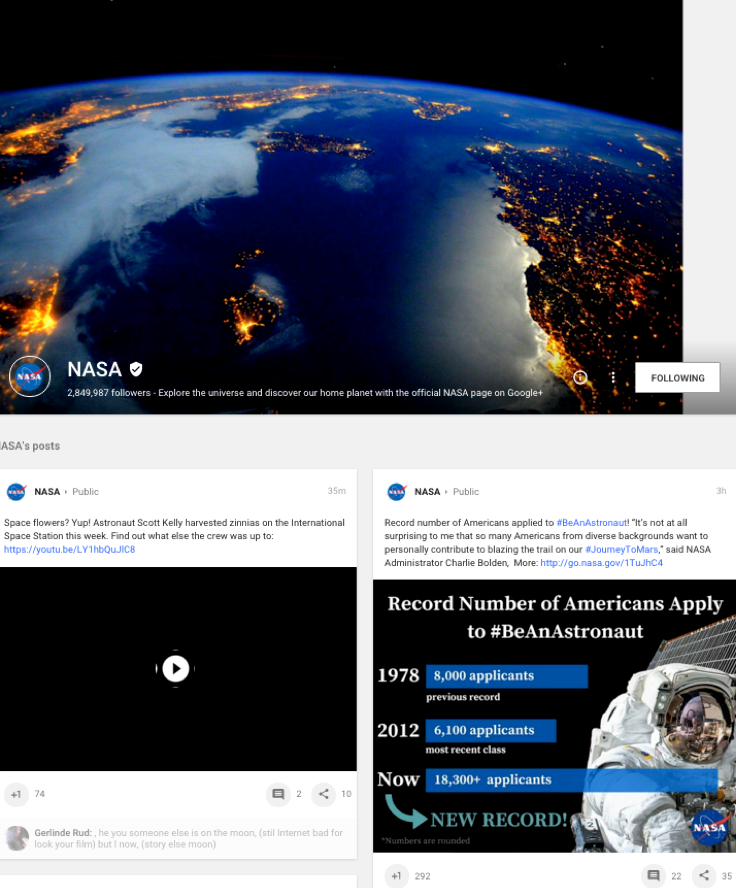Play the space flowers video
Screen dimensions: 736x888
[x=176, y=669]
